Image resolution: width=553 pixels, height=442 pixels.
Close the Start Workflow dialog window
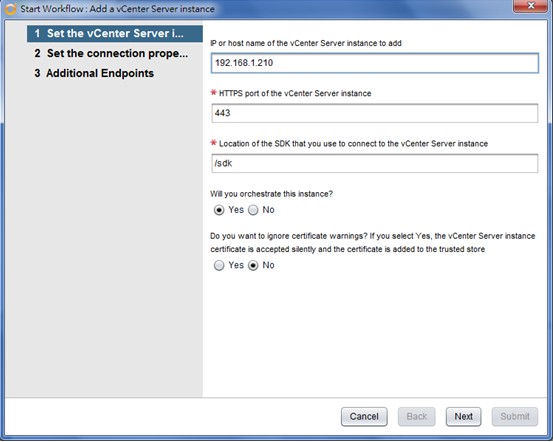click(x=531, y=6)
